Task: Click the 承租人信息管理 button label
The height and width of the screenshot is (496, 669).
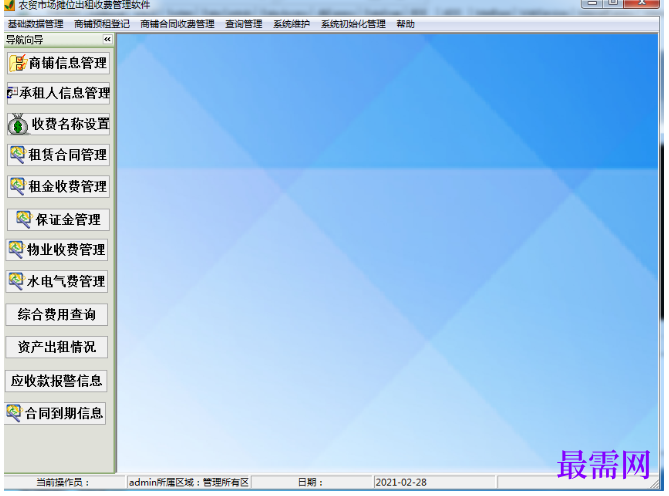Action: tap(64, 93)
